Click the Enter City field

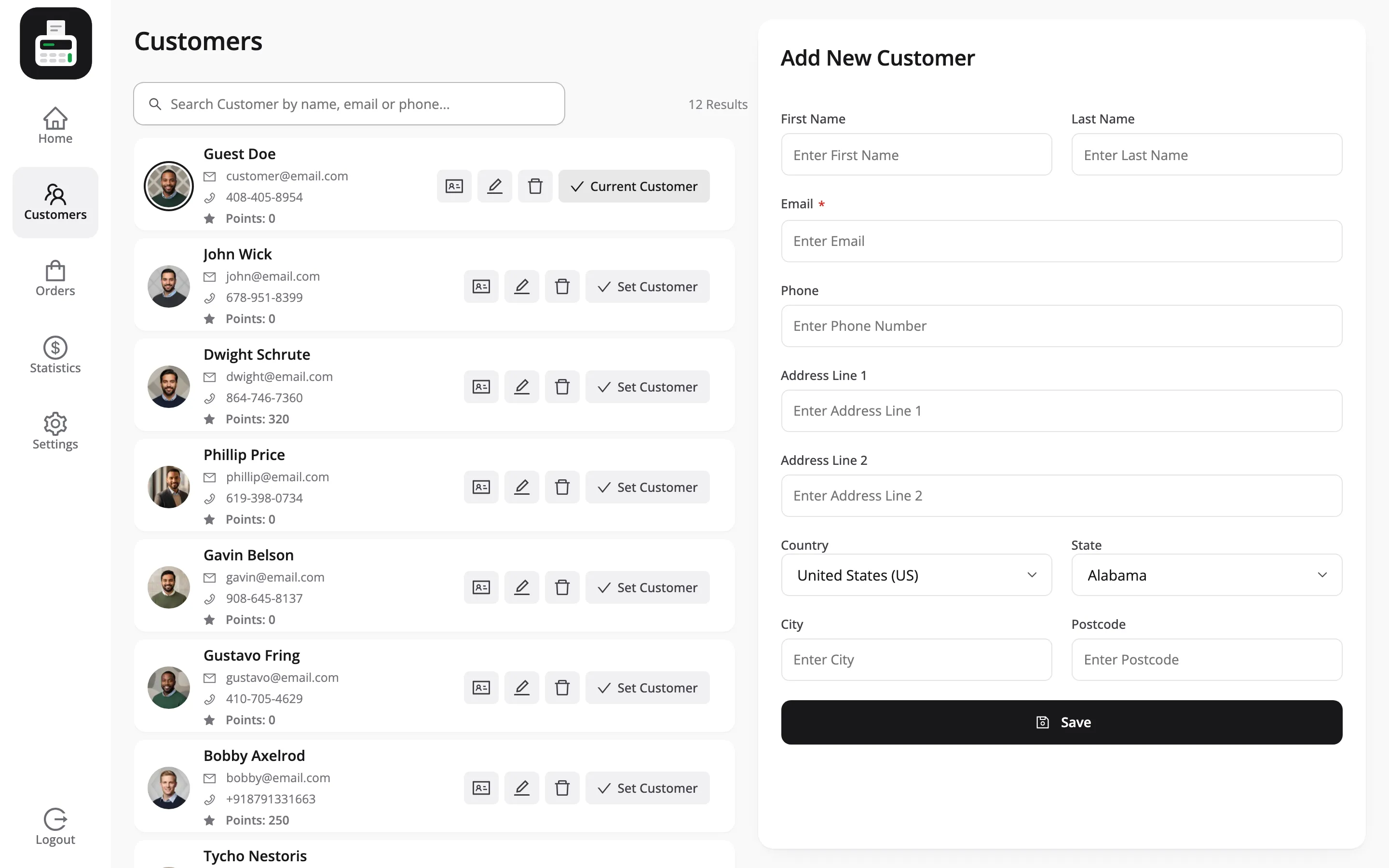click(x=916, y=660)
